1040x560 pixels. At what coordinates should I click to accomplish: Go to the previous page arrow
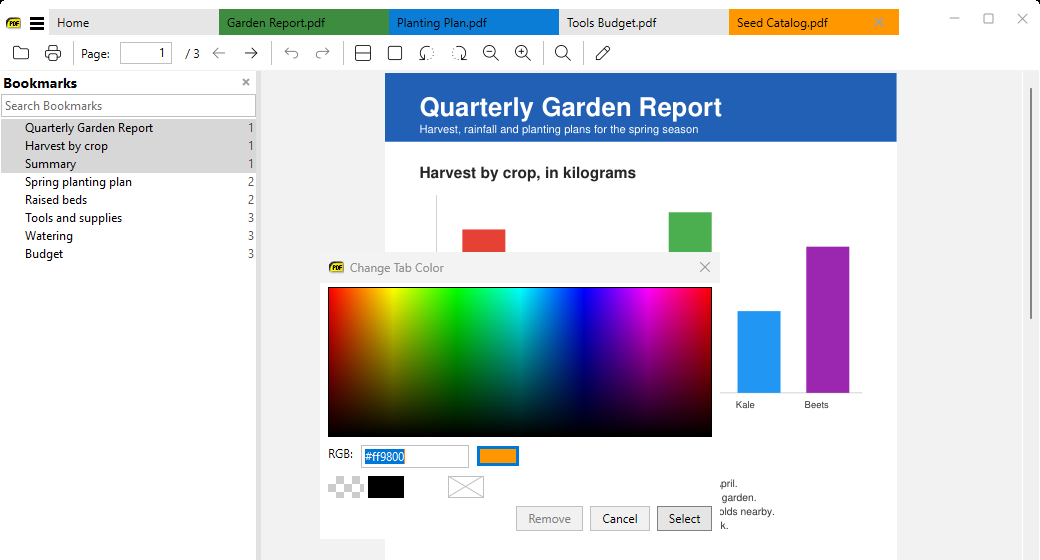tap(219, 53)
